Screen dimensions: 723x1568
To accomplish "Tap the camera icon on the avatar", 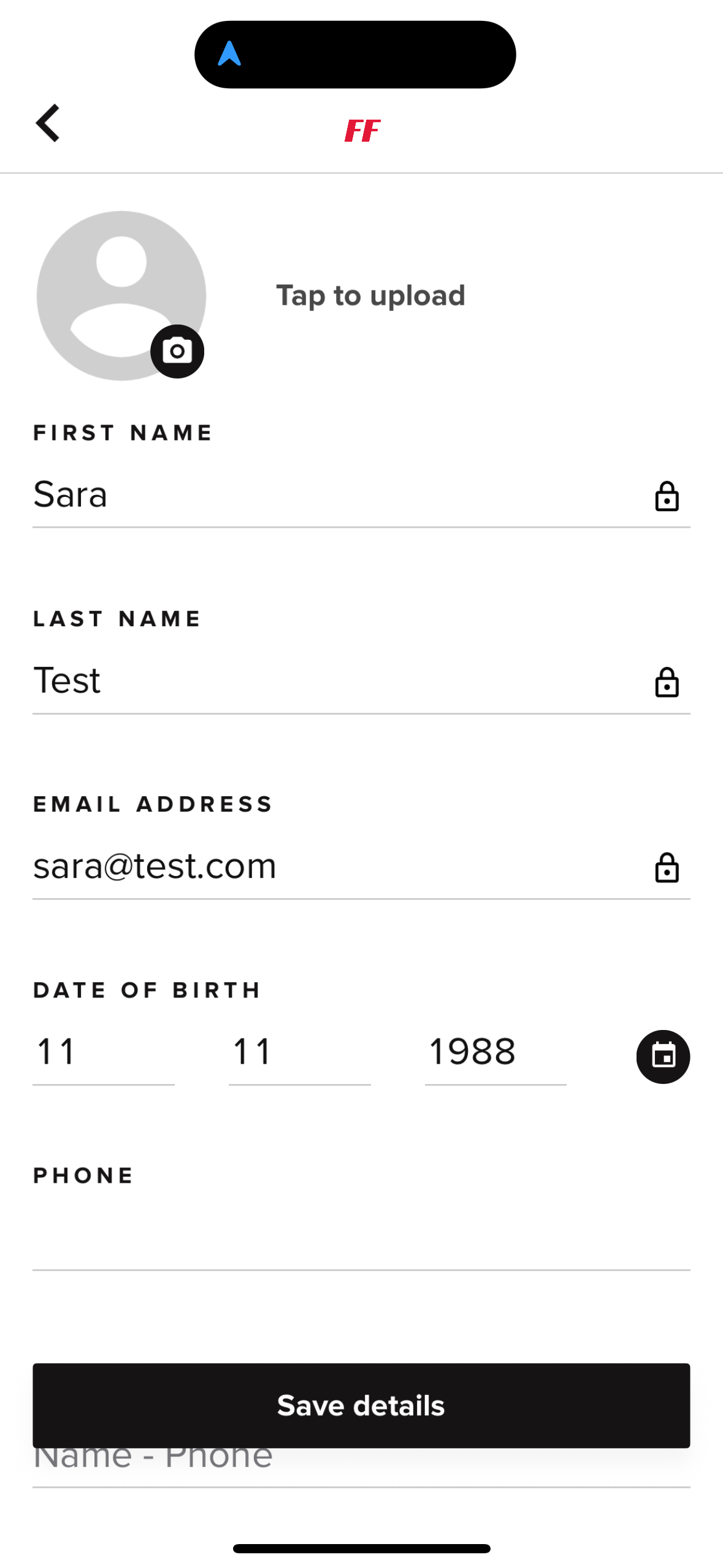I will 177,351.
